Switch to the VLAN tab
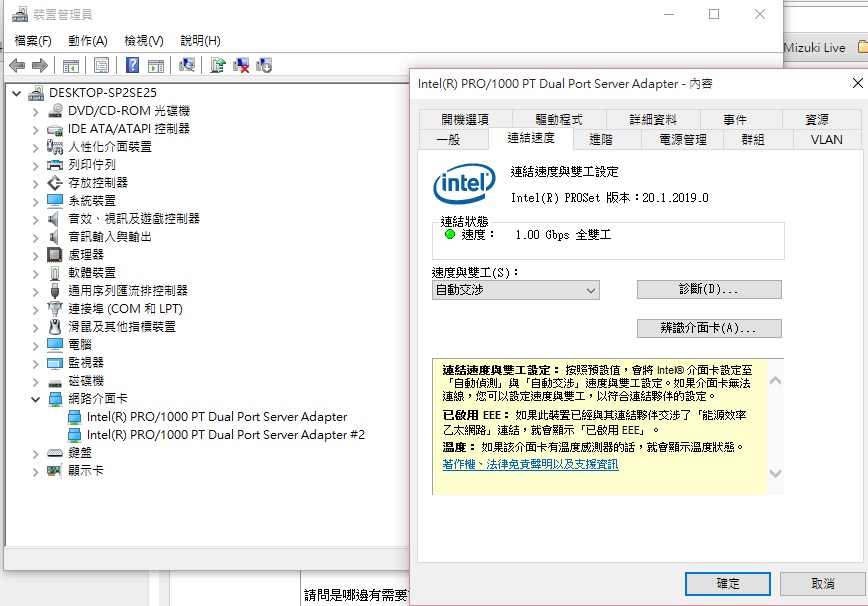868x606 pixels. 827,139
